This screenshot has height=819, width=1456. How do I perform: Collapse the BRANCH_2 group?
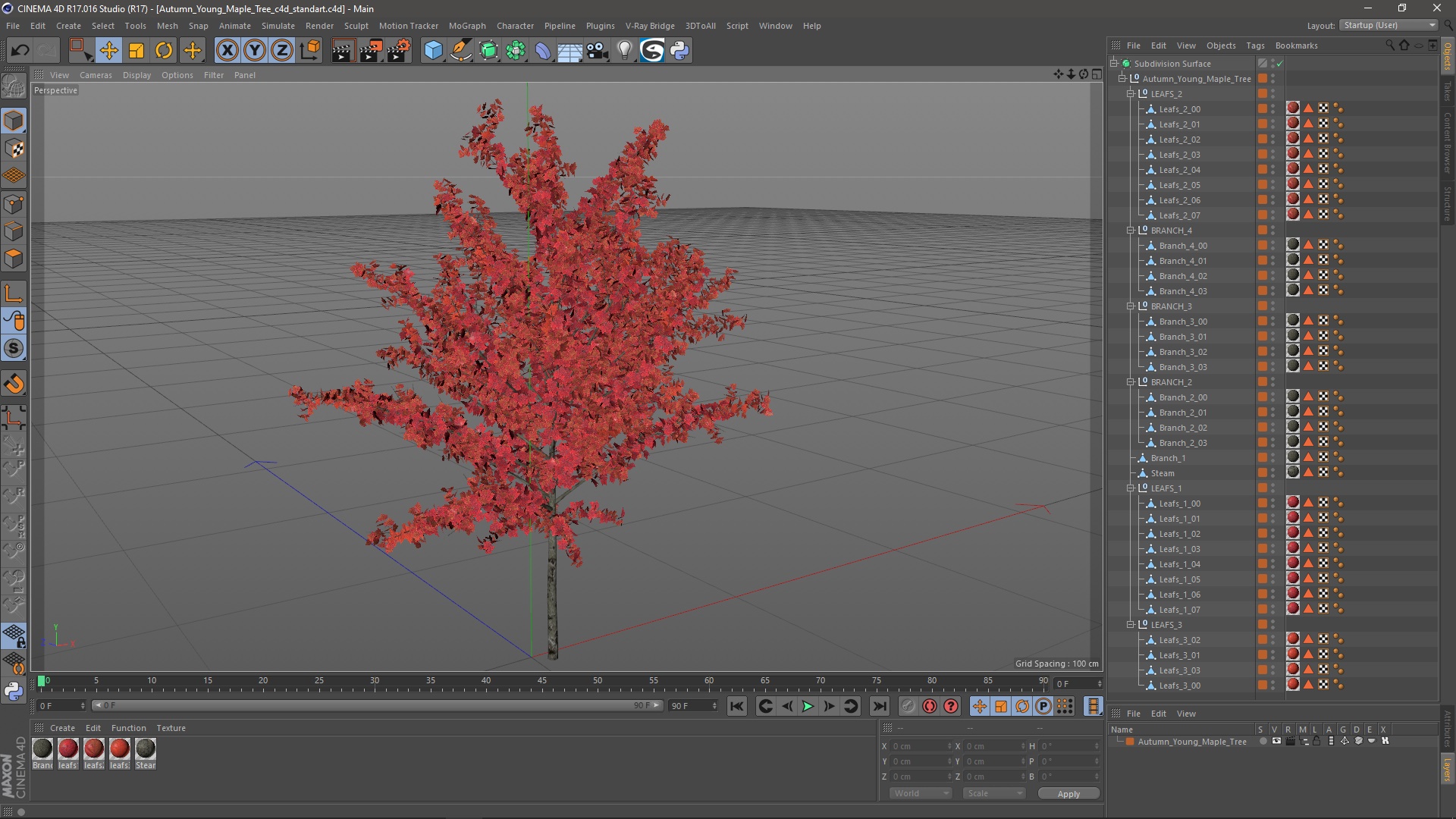pos(1131,381)
